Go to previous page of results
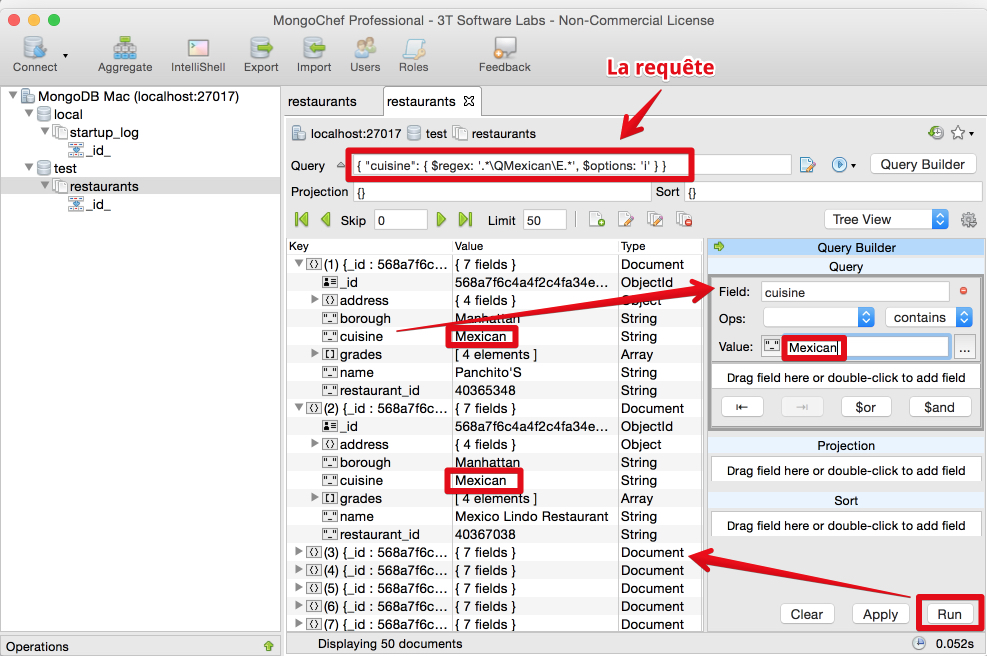Screen dimensions: 987x656 tap(325, 220)
